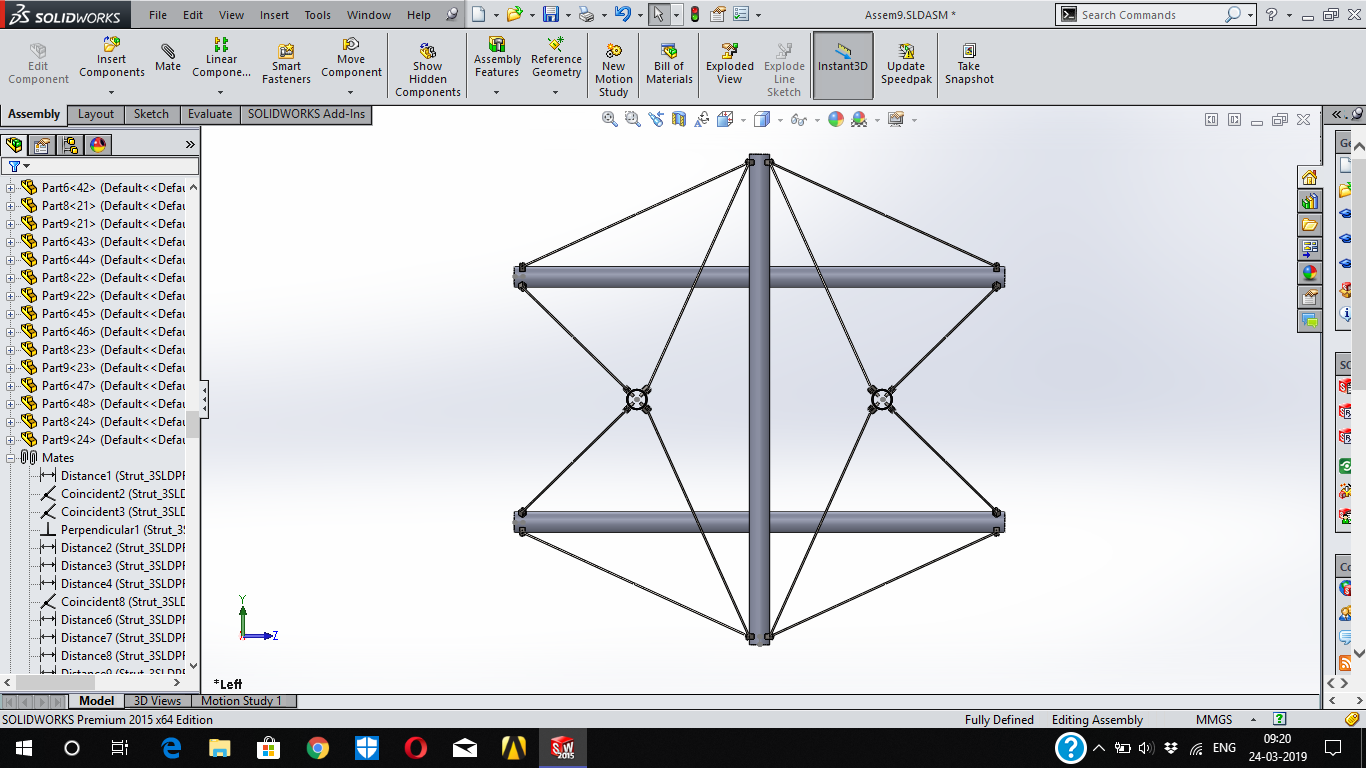Screen dimensions: 1366x768
Task: Open Smart Fasteners tool
Action: pos(286,64)
